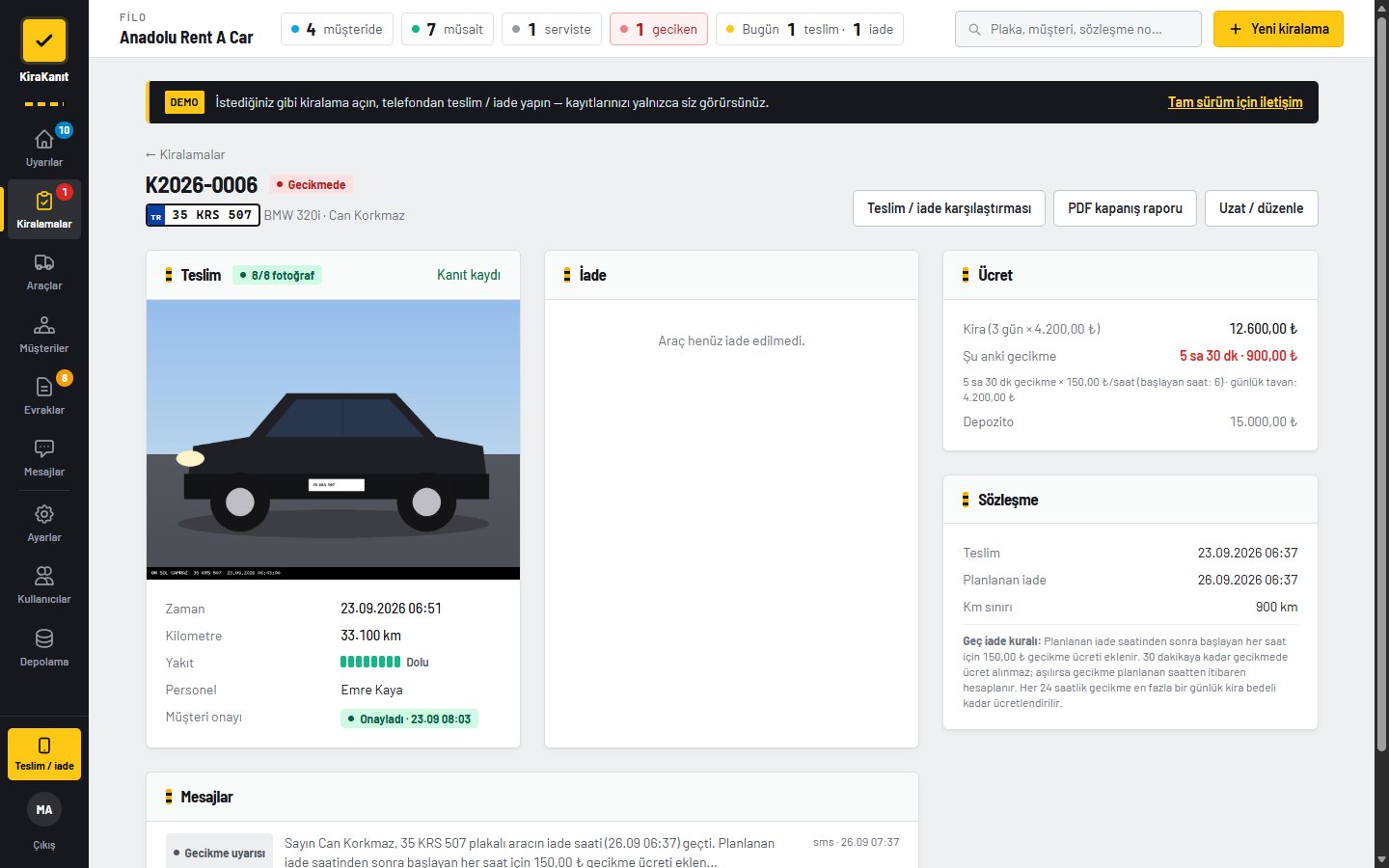Click the 5 sa 30 dk · 900,00 ₺ amount
The width and height of the screenshot is (1389, 868).
pyautogui.click(x=1238, y=356)
